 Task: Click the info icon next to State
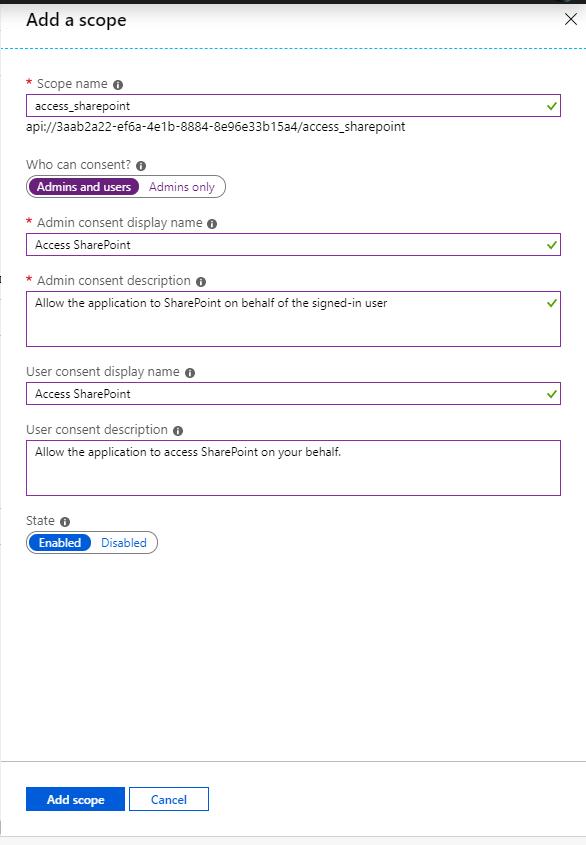click(x=65, y=522)
